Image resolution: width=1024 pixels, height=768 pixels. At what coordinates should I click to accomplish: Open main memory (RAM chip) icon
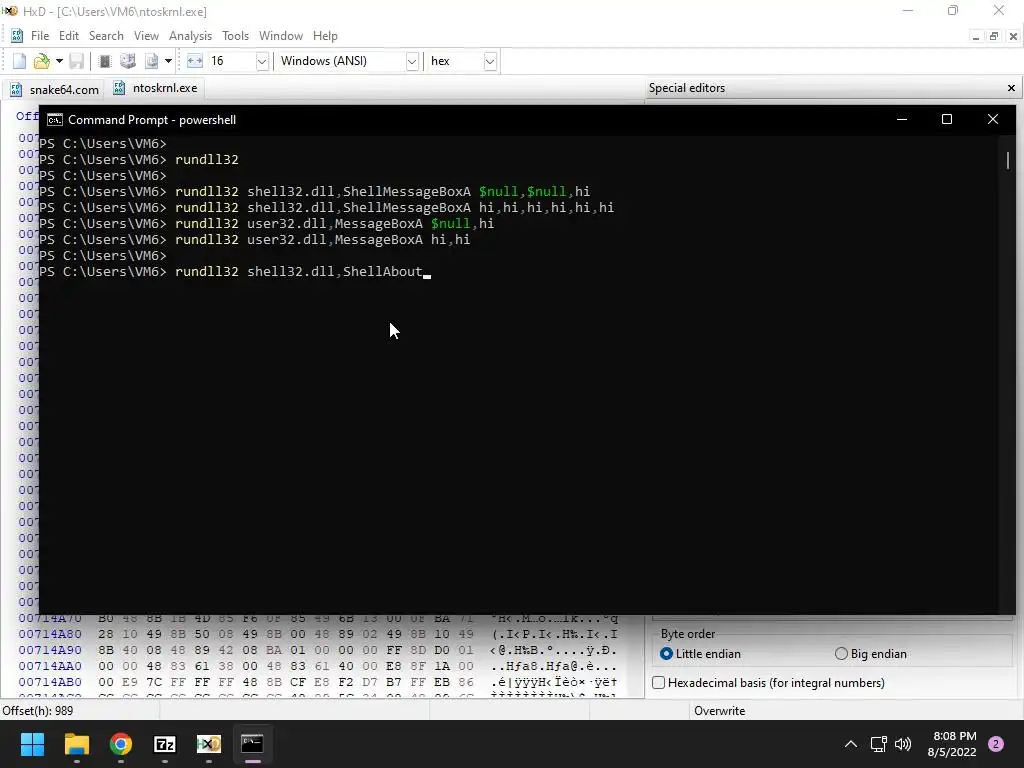(104, 61)
